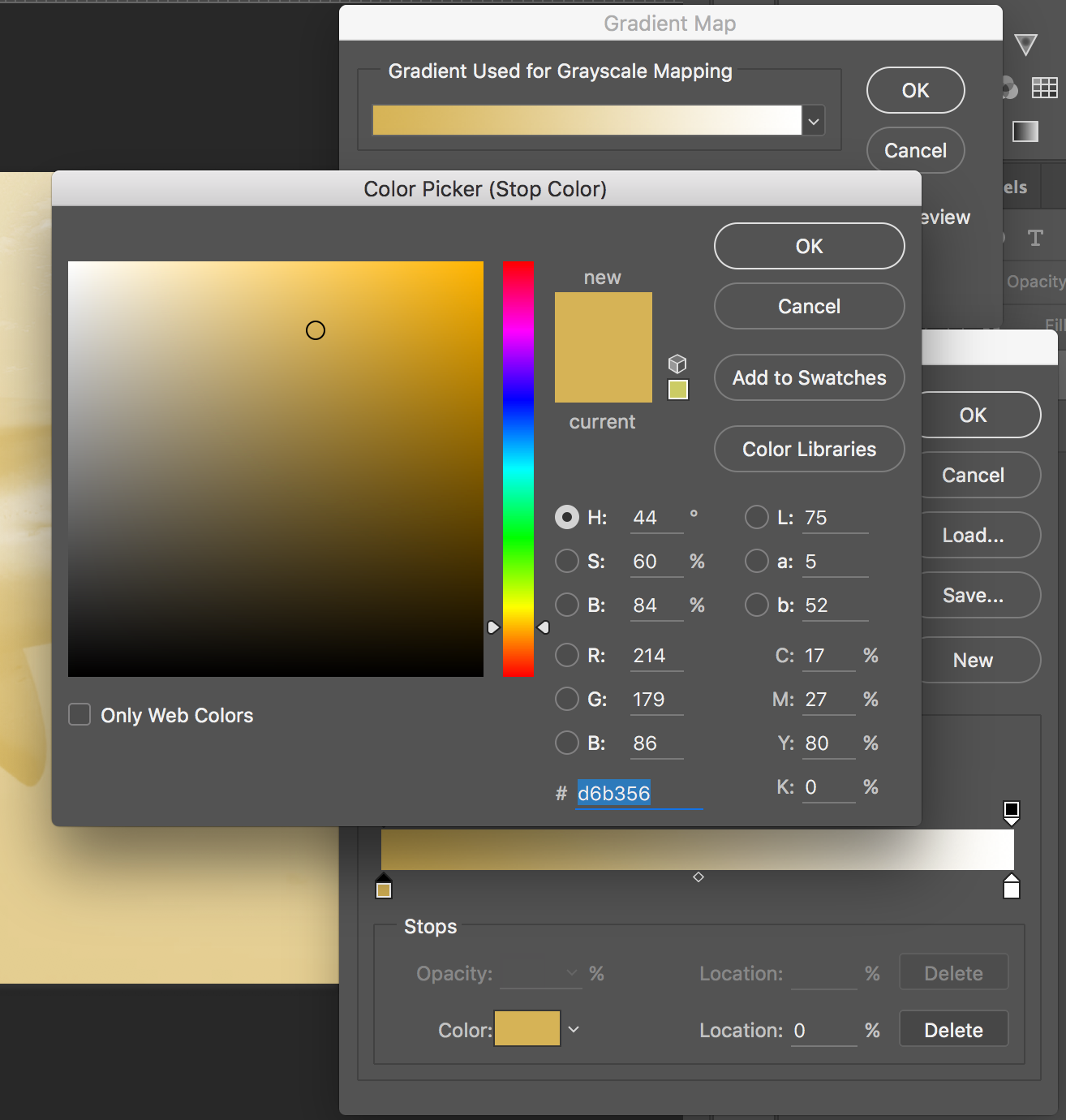Click the midpoint diamond under the gradient bar

[698, 877]
